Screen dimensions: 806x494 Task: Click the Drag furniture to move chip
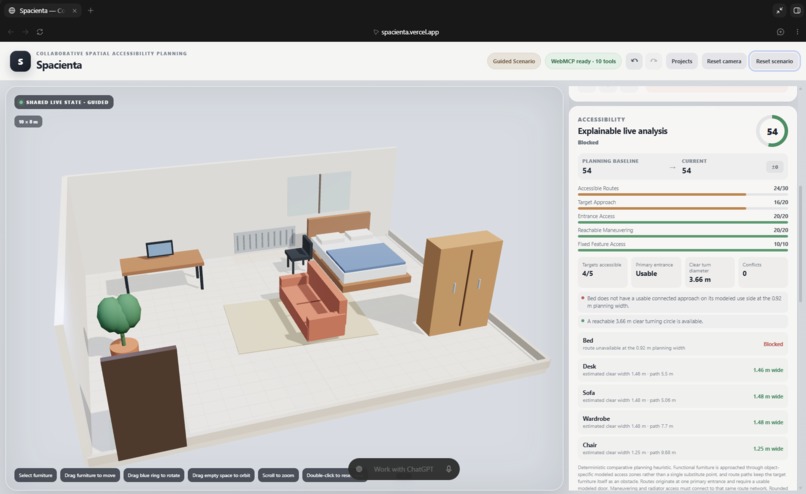coord(90,475)
